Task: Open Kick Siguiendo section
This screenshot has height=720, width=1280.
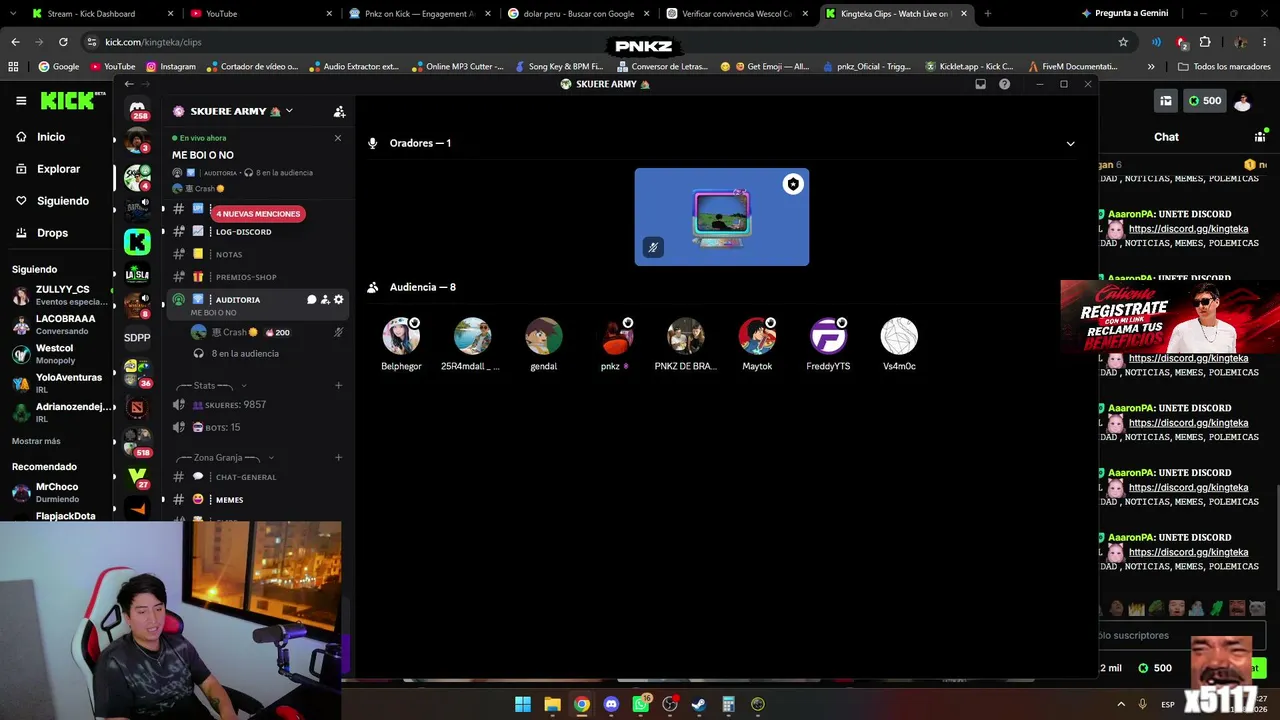Action: coord(63,201)
